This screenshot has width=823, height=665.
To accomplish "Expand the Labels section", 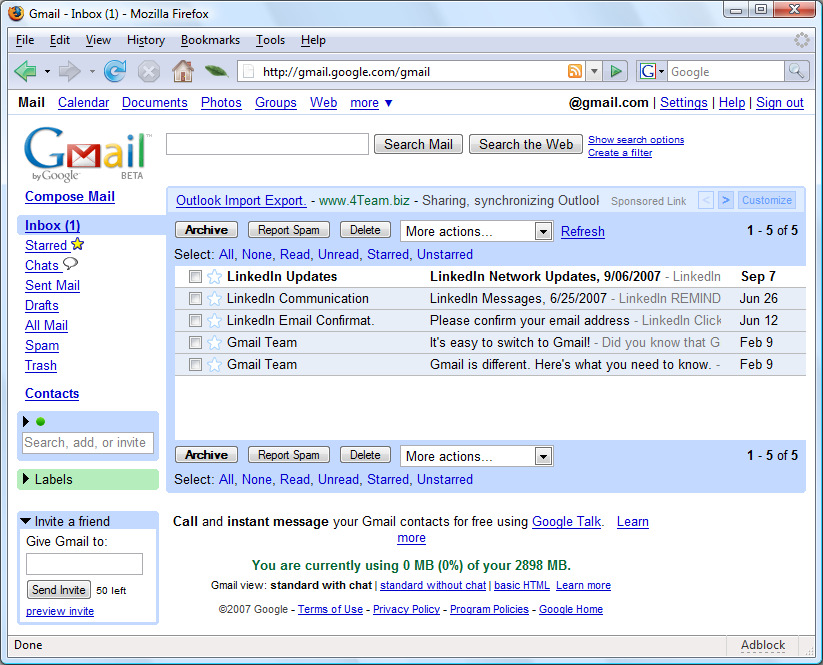I will (x=25, y=479).
